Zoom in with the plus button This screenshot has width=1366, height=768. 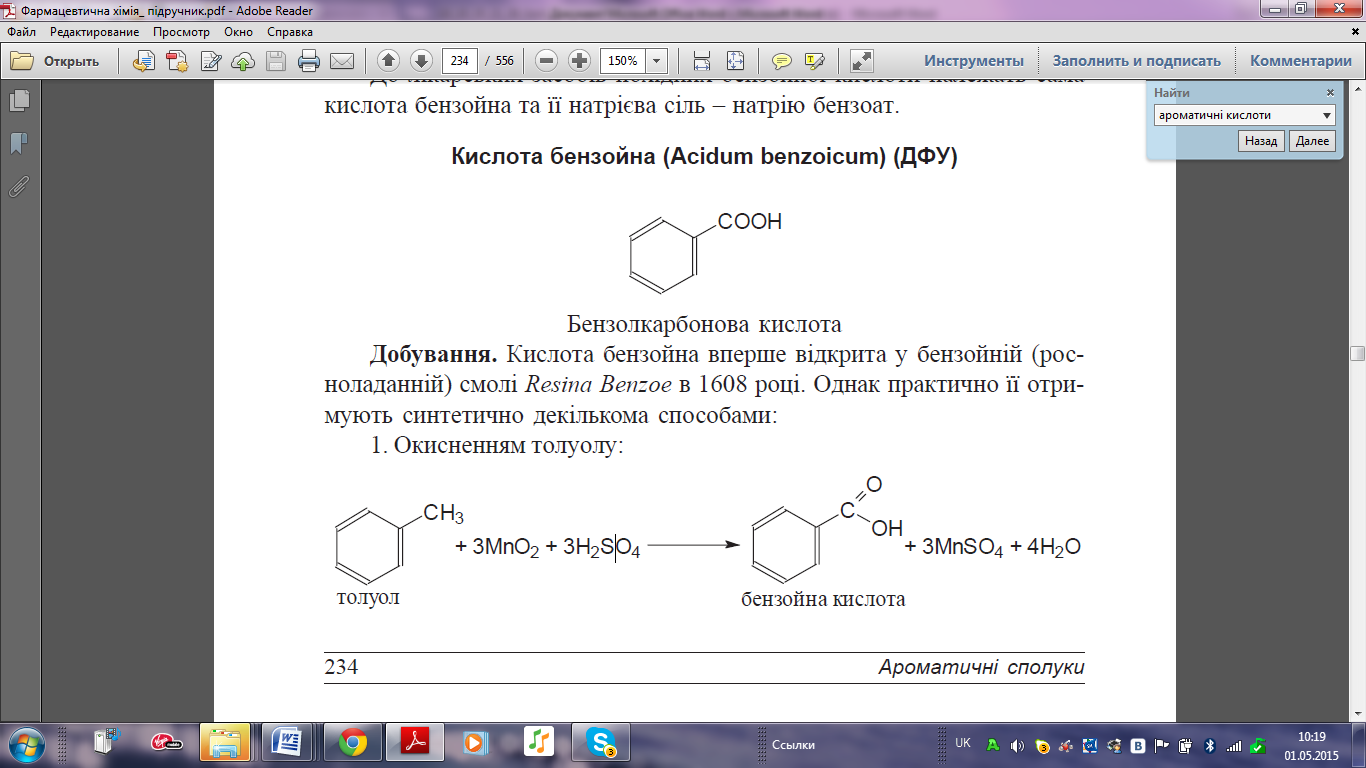[x=579, y=60]
